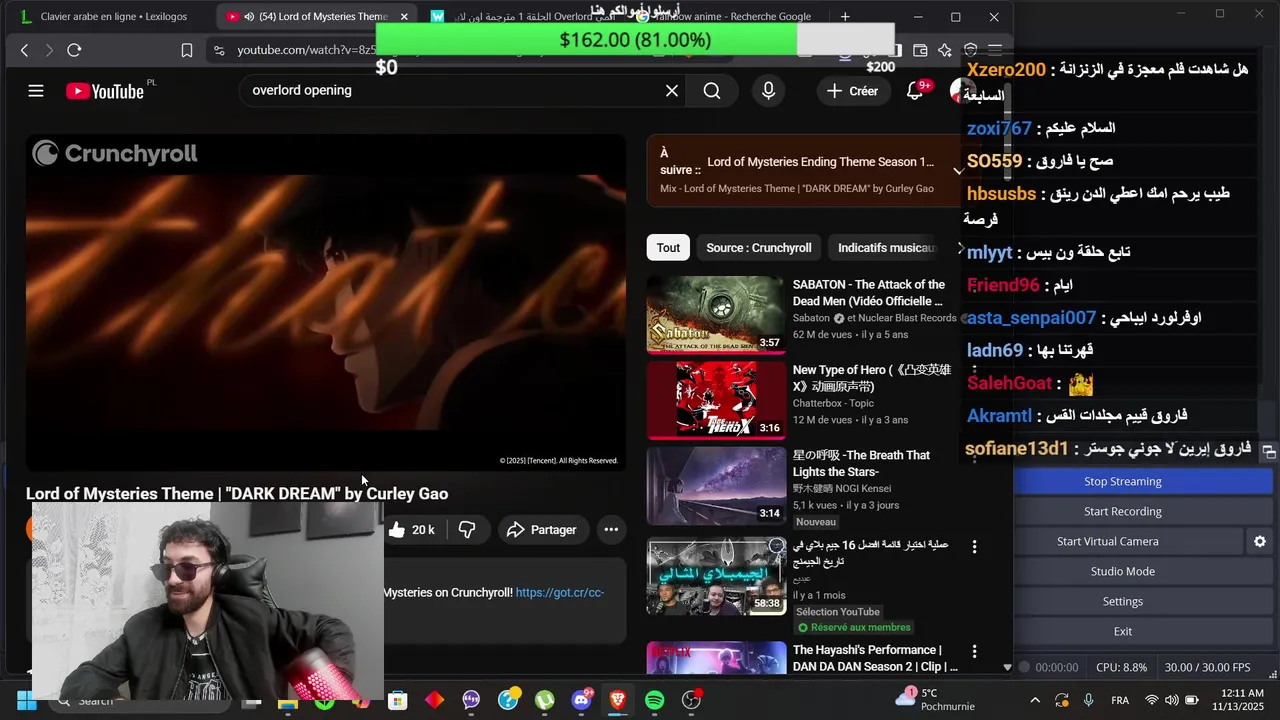Switch to the Clavier arabe Lexilogos tab
The width and height of the screenshot is (1280, 720).
105,17
